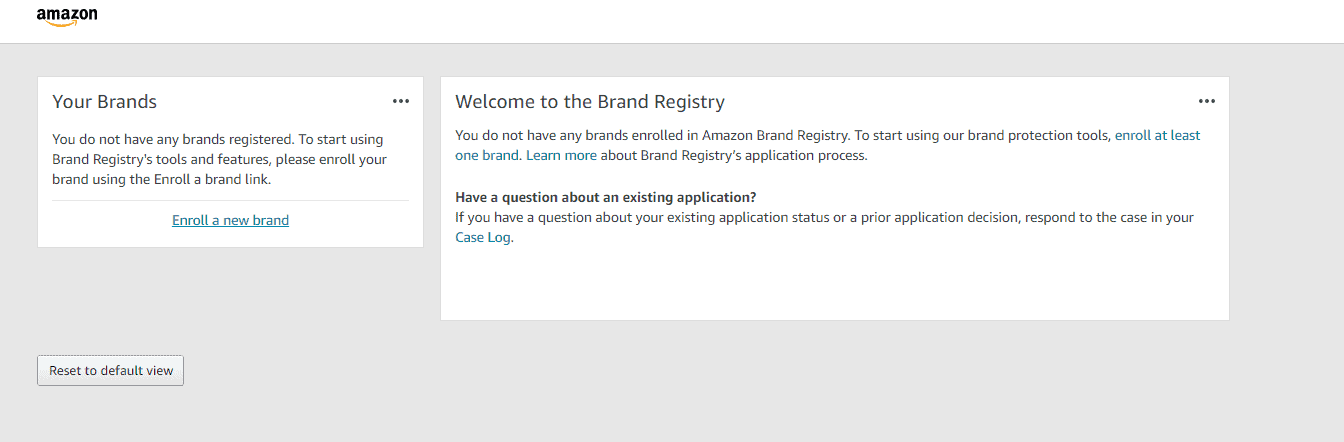Click the existing application status paragraph text
Image resolution: width=1344 pixels, height=442 pixels.
pyautogui.click(x=824, y=227)
